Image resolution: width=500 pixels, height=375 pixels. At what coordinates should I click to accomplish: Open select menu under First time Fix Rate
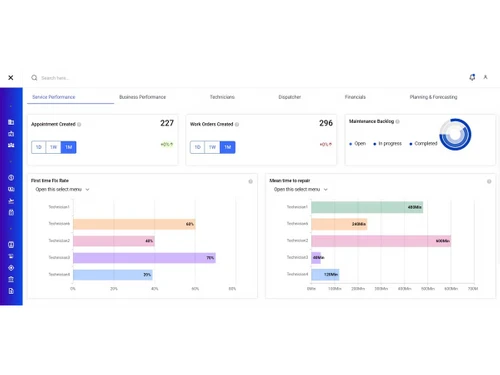click(62, 189)
